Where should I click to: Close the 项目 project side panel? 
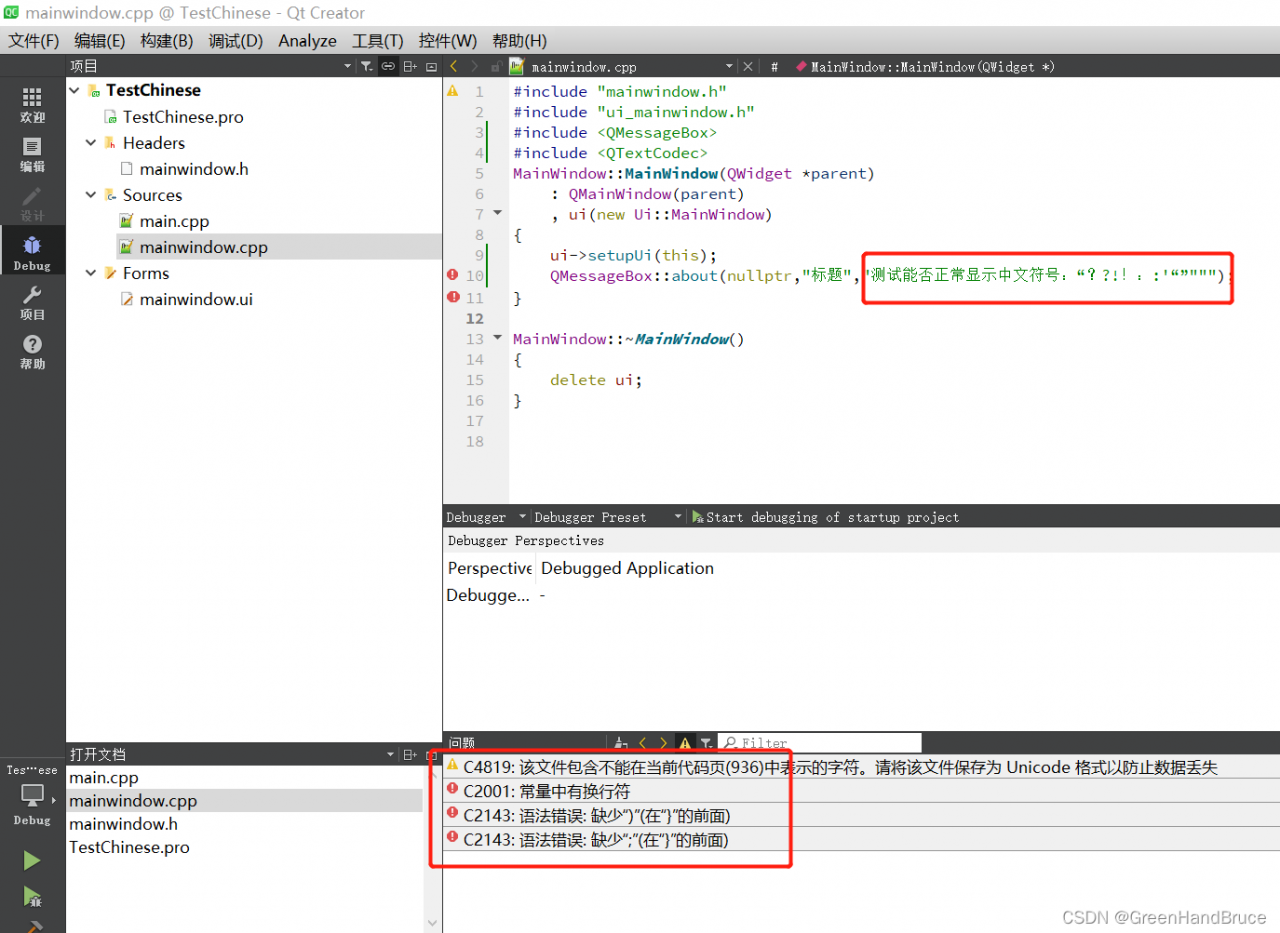click(x=431, y=66)
